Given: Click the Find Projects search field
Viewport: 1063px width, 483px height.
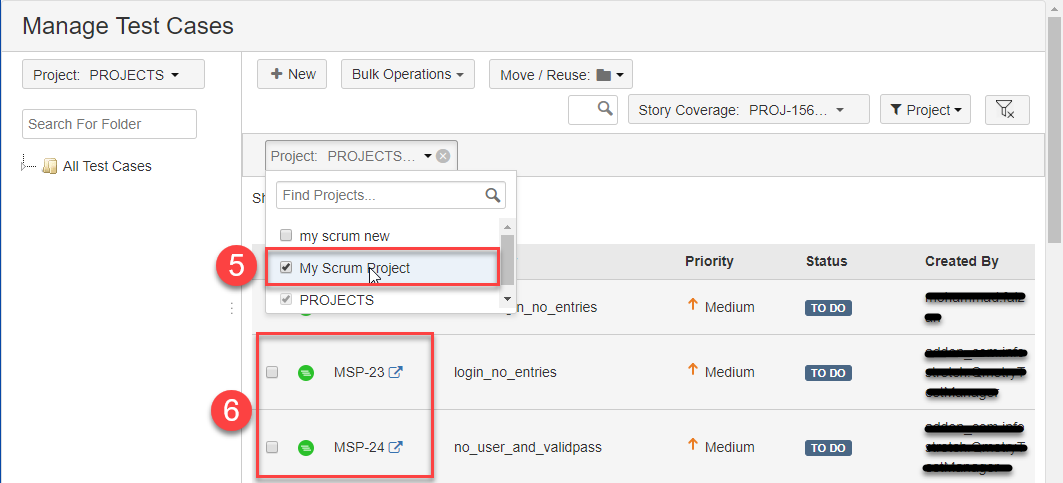Looking at the screenshot, I should pyautogui.click(x=391, y=195).
